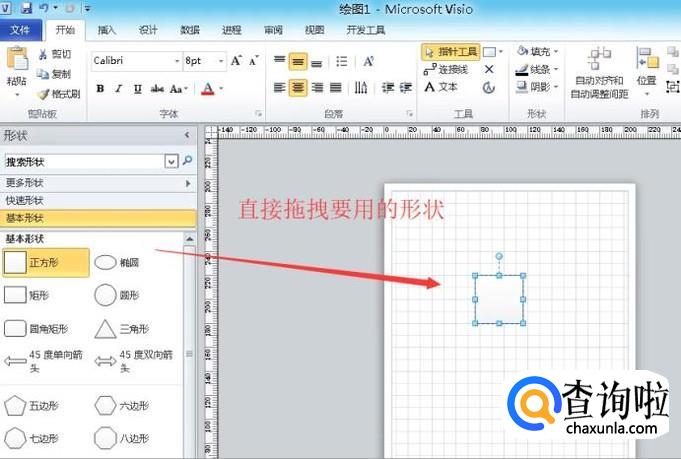Toggle align middle vertical button
681x459 pixels.
pyautogui.click(x=298, y=61)
